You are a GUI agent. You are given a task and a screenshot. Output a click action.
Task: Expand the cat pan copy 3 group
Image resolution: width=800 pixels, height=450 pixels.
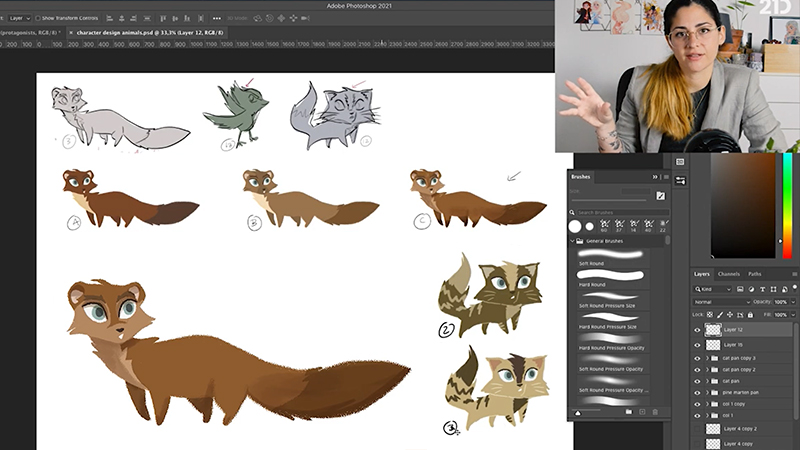tap(707, 357)
